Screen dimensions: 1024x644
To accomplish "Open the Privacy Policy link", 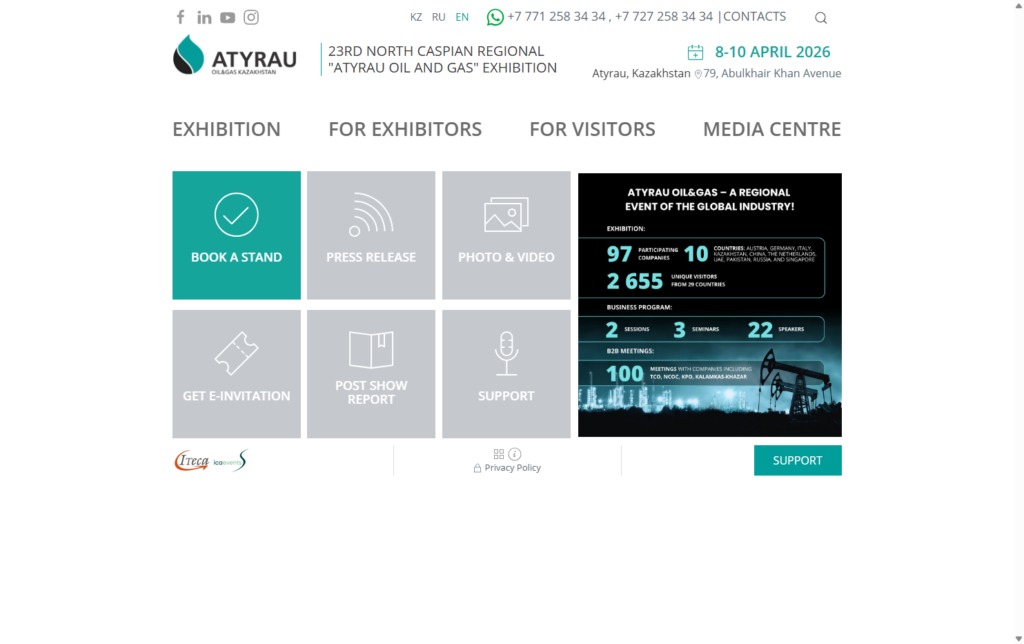I will click(512, 468).
